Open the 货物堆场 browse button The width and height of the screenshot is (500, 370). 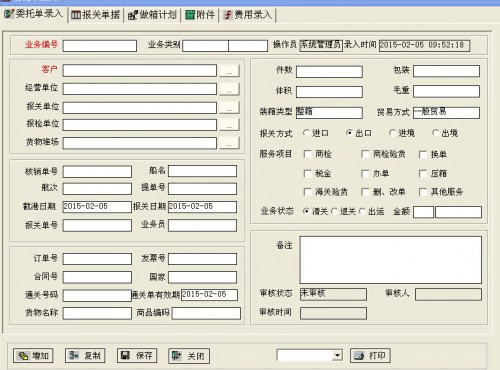229,143
